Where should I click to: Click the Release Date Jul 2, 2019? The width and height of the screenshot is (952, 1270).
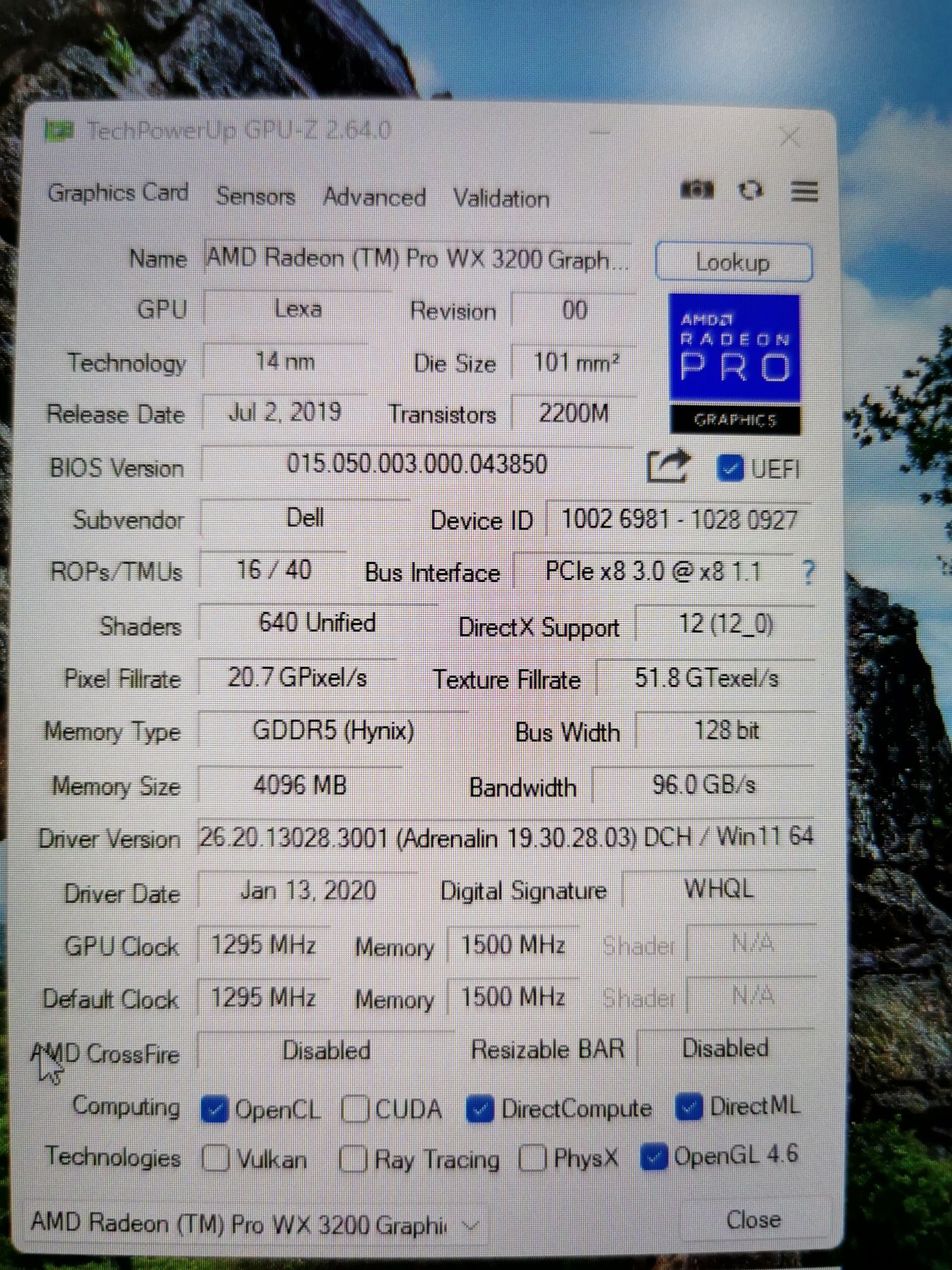click(x=285, y=412)
